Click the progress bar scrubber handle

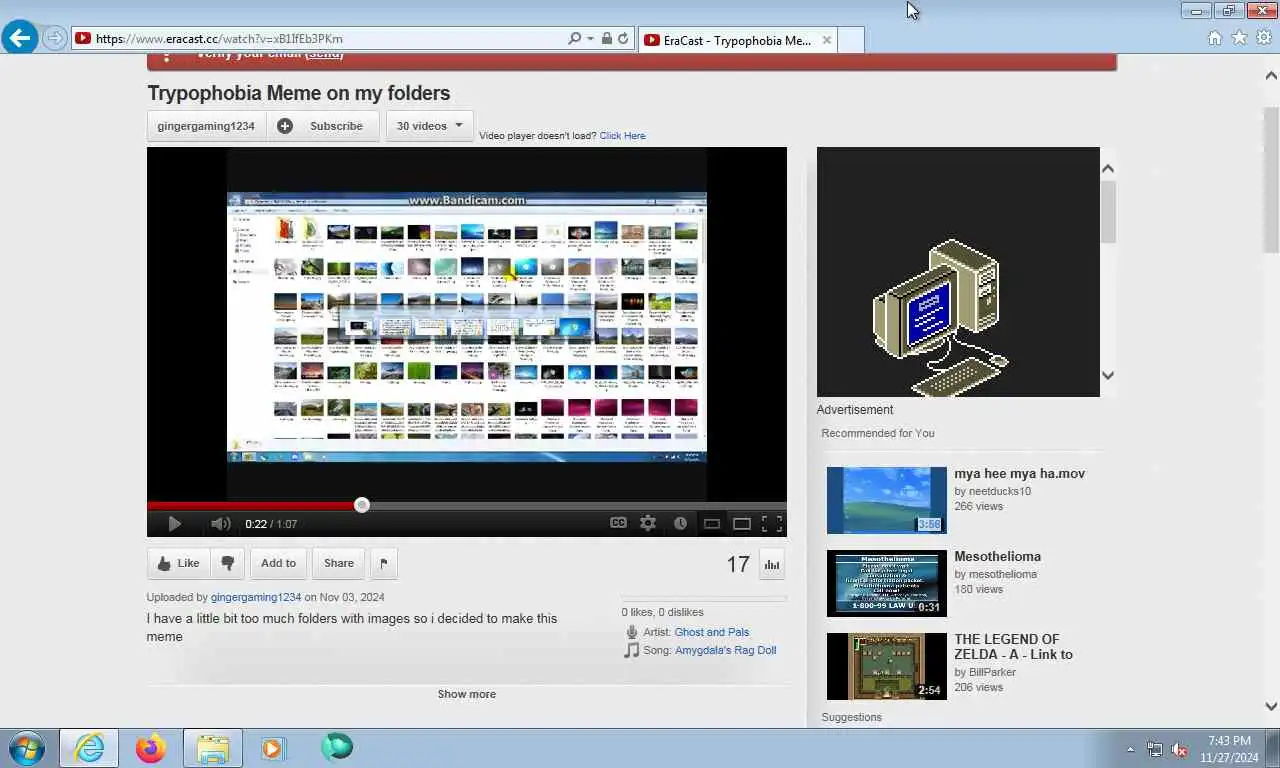coord(362,506)
